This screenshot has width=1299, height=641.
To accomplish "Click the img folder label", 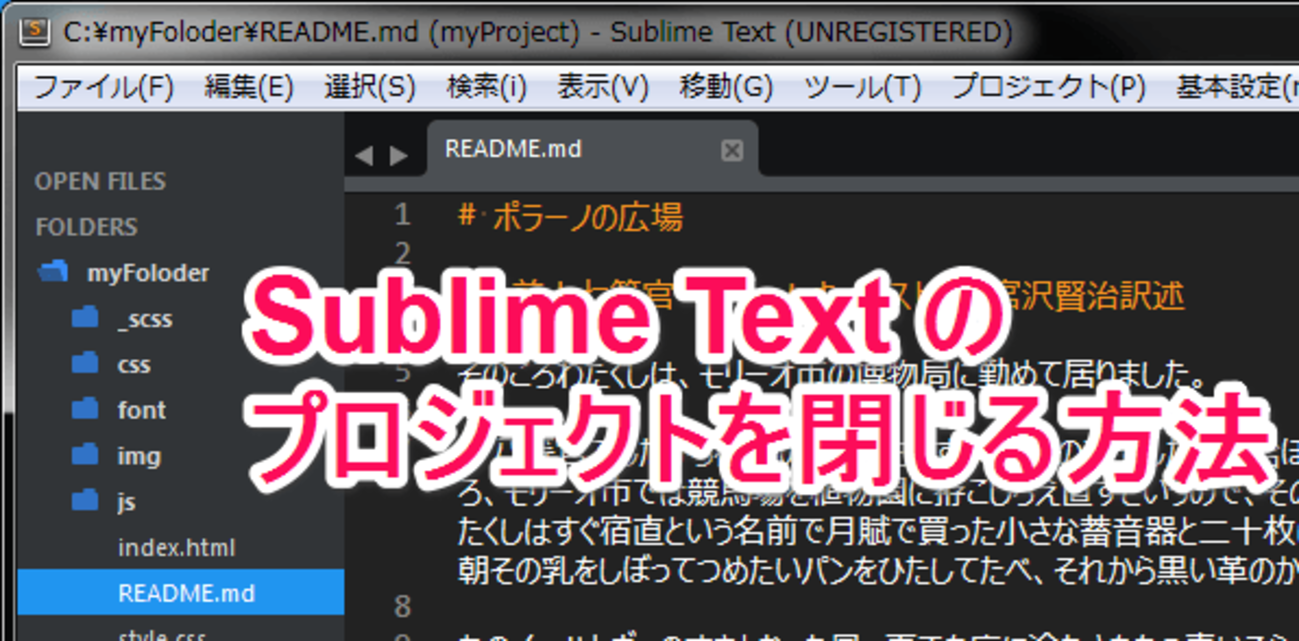I will click(x=138, y=456).
